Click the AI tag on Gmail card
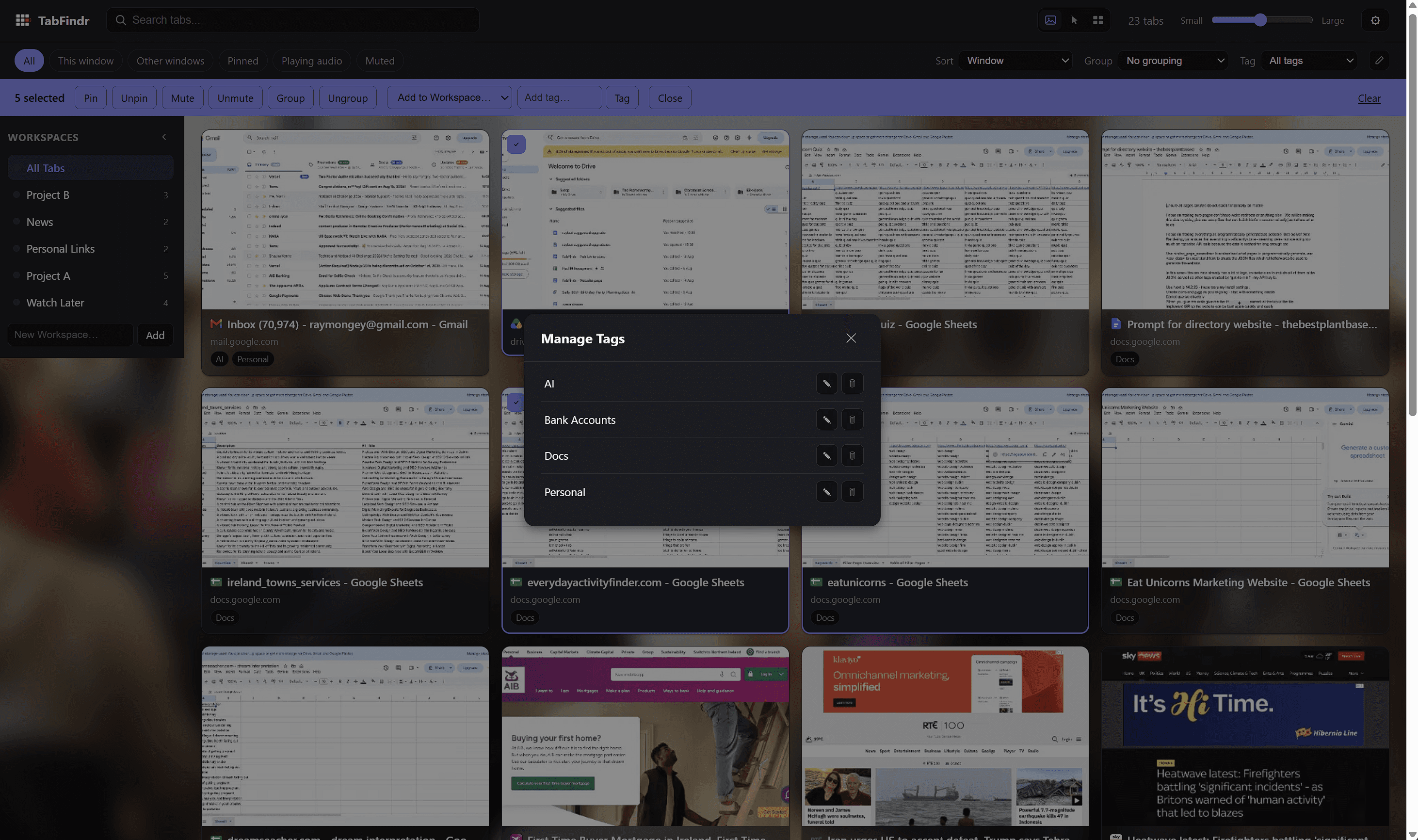Viewport: 1418px width, 840px height. (x=220, y=359)
